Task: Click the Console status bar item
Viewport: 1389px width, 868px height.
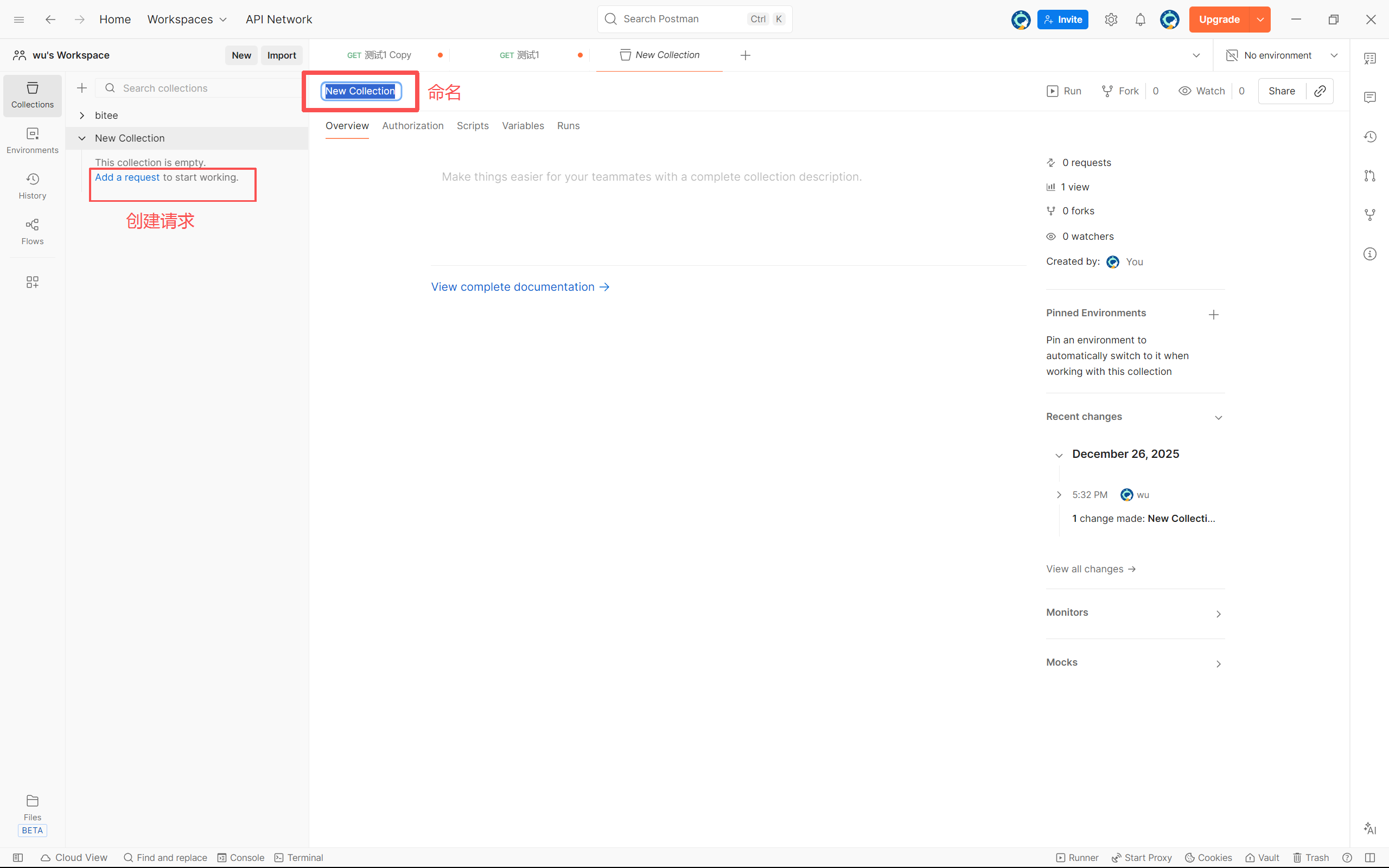Action: coord(240,857)
